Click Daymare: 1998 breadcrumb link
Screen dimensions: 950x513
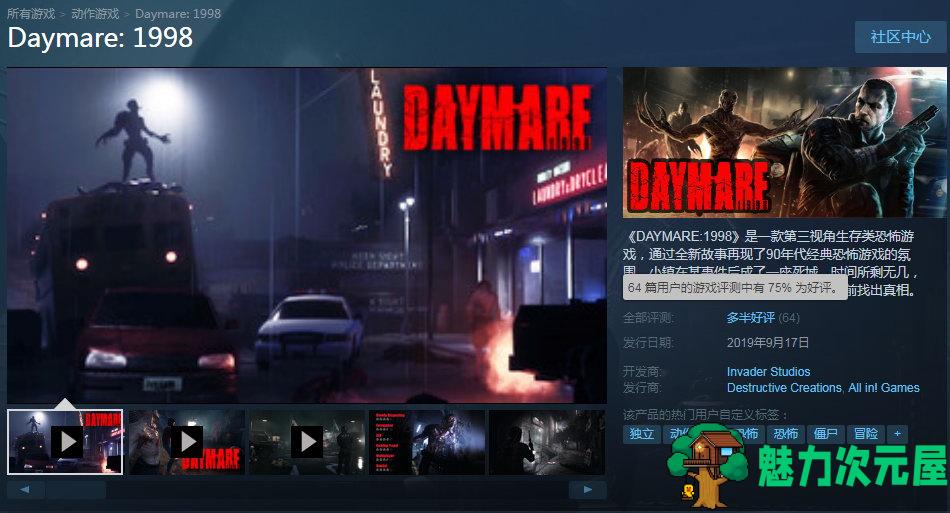pyautogui.click(x=178, y=13)
